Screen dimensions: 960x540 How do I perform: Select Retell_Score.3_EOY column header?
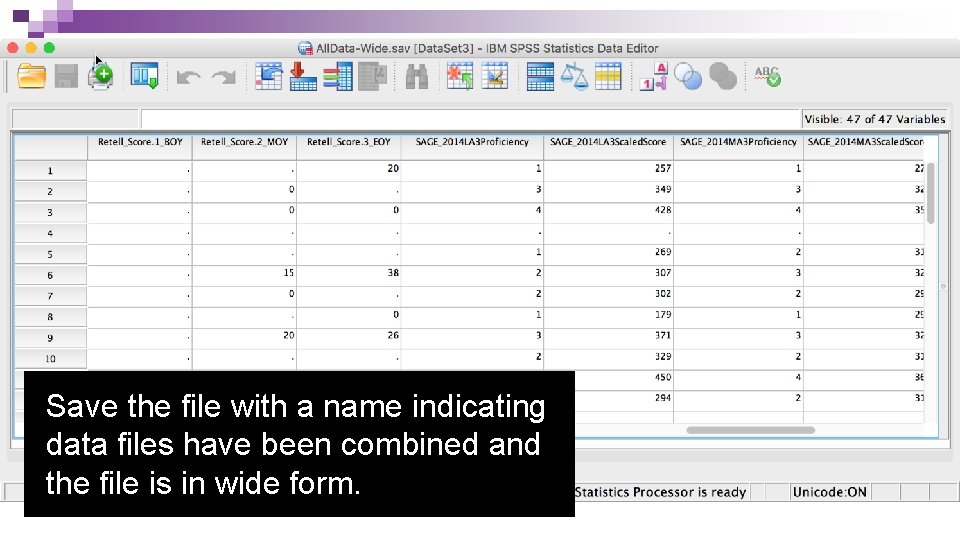point(349,146)
